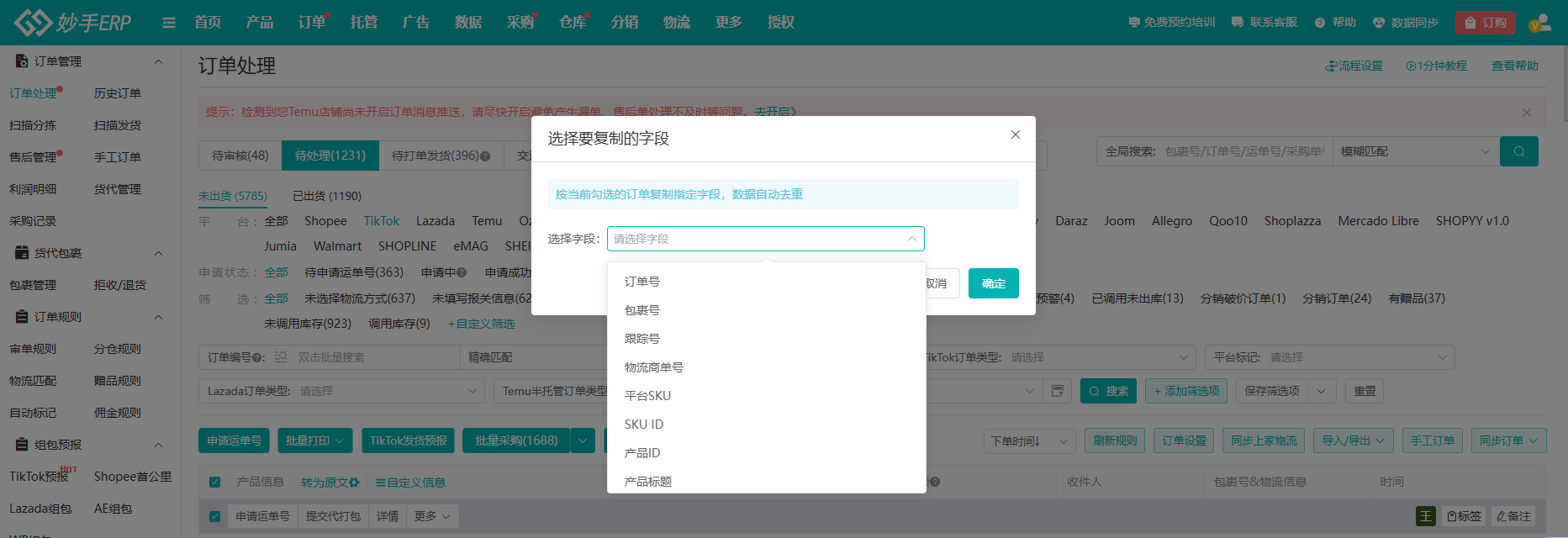The image size is (1568, 538).
Task: Dismiss the red warning banner
Action: tap(1526, 113)
